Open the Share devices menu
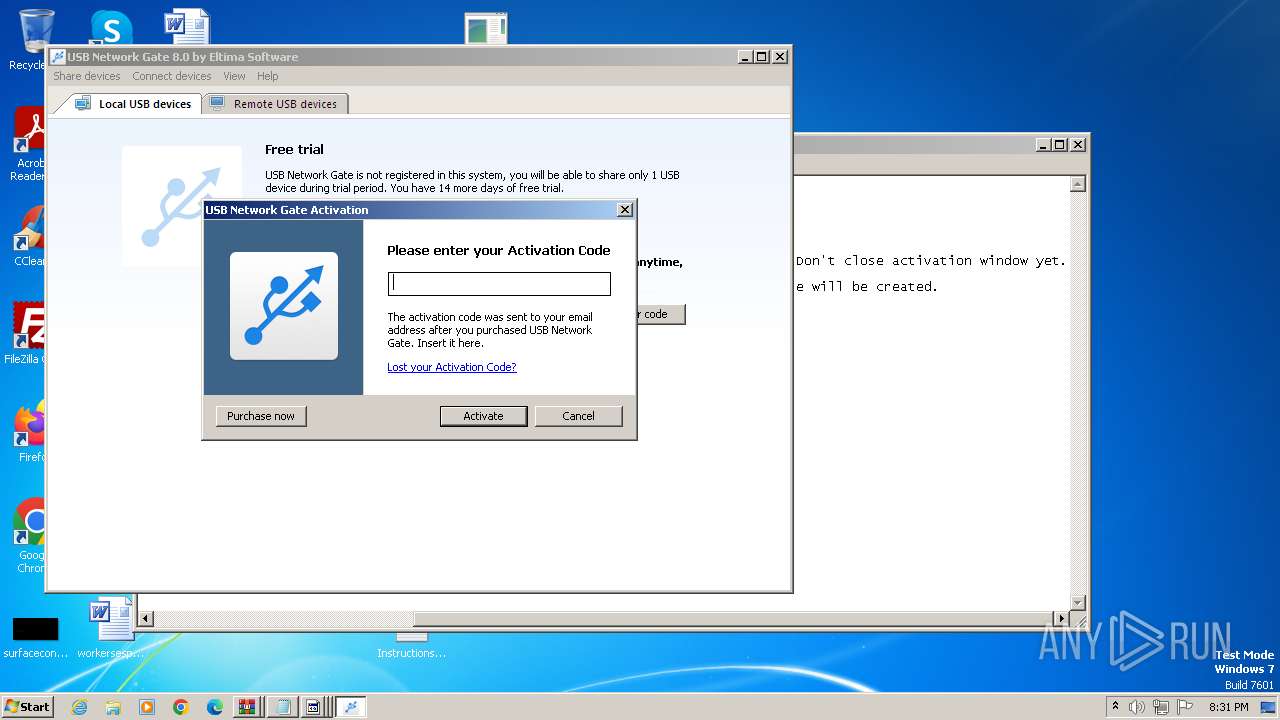The width and height of the screenshot is (1280, 720). point(87,76)
